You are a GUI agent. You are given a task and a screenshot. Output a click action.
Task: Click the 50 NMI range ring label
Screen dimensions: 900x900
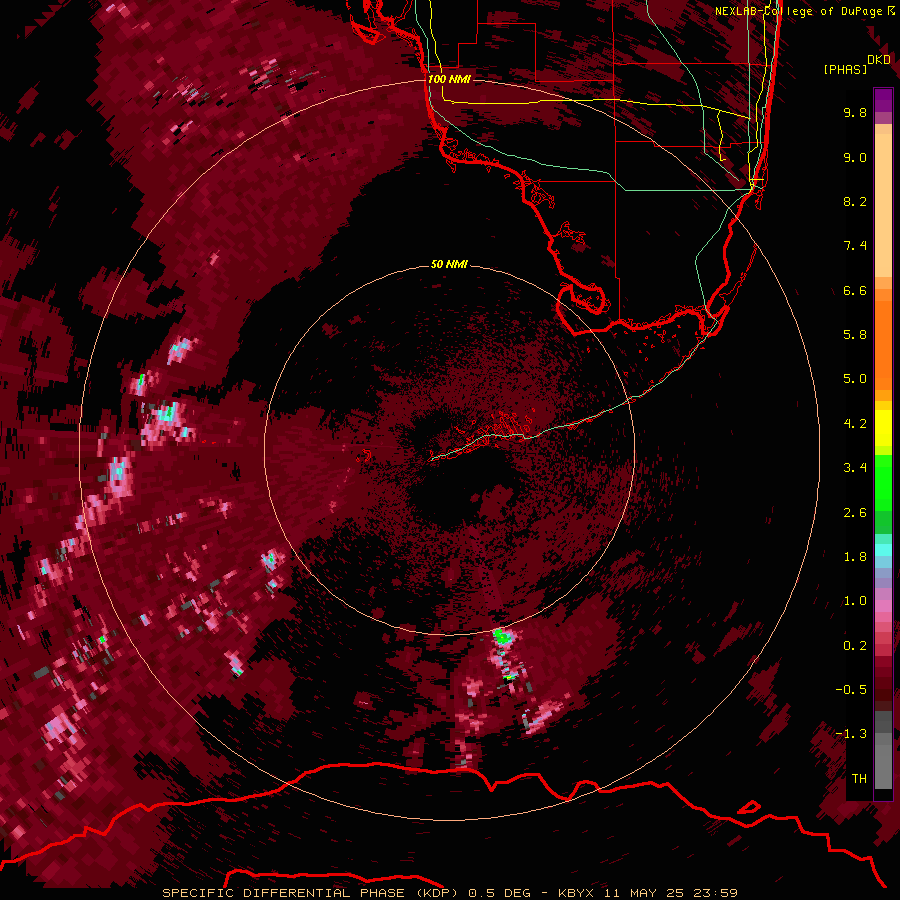point(449,264)
